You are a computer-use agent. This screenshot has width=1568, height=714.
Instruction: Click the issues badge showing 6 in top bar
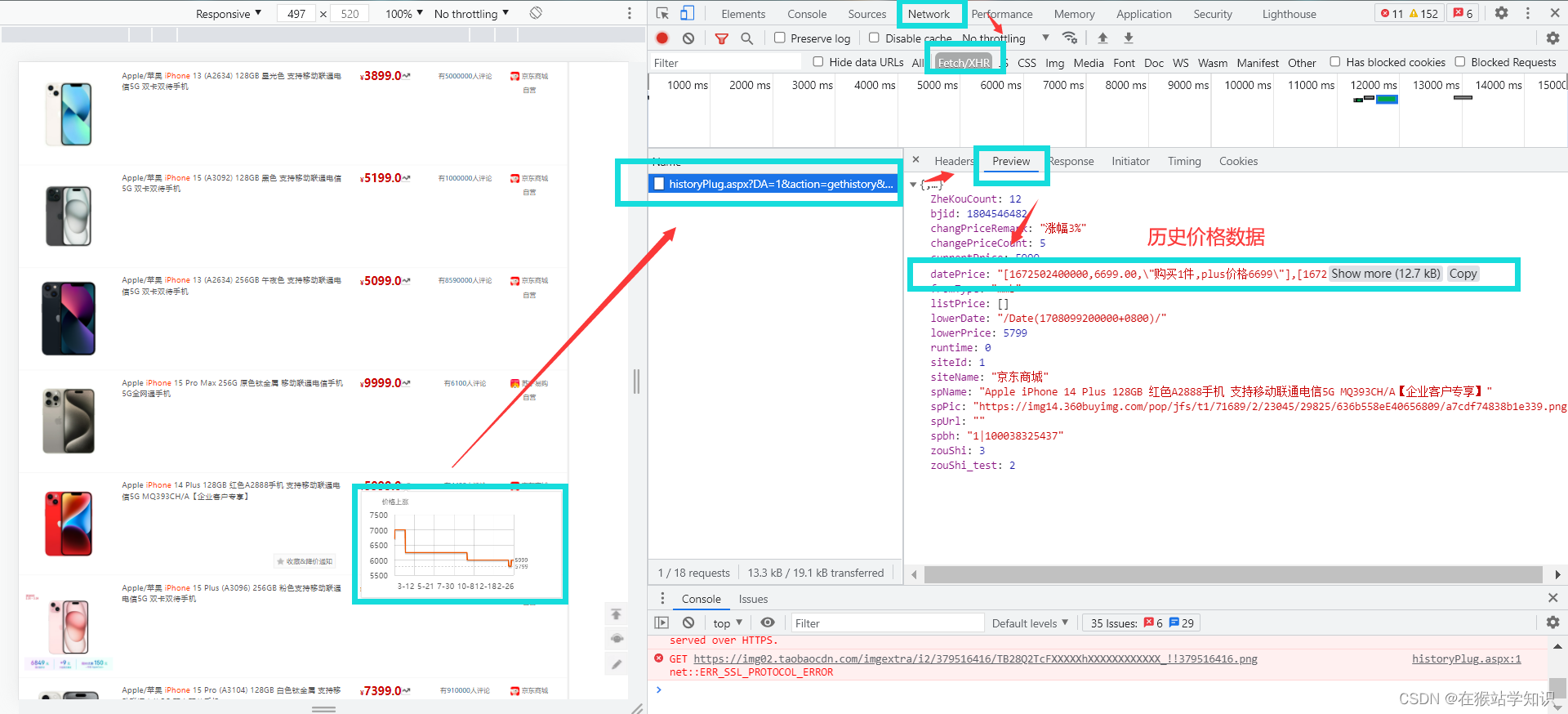click(x=1463, y=13)
